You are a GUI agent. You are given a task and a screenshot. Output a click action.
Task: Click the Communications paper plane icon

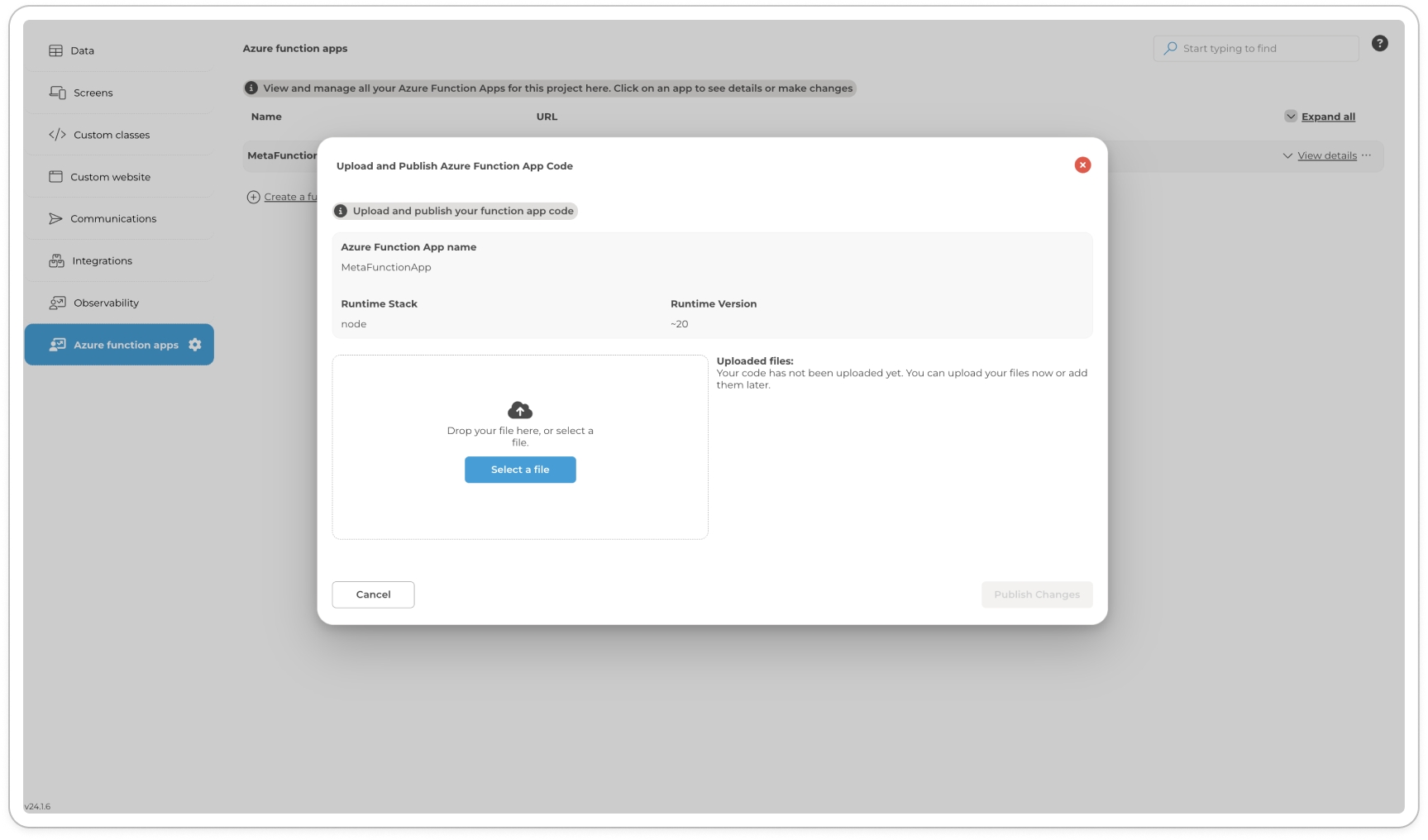point(55,218)
